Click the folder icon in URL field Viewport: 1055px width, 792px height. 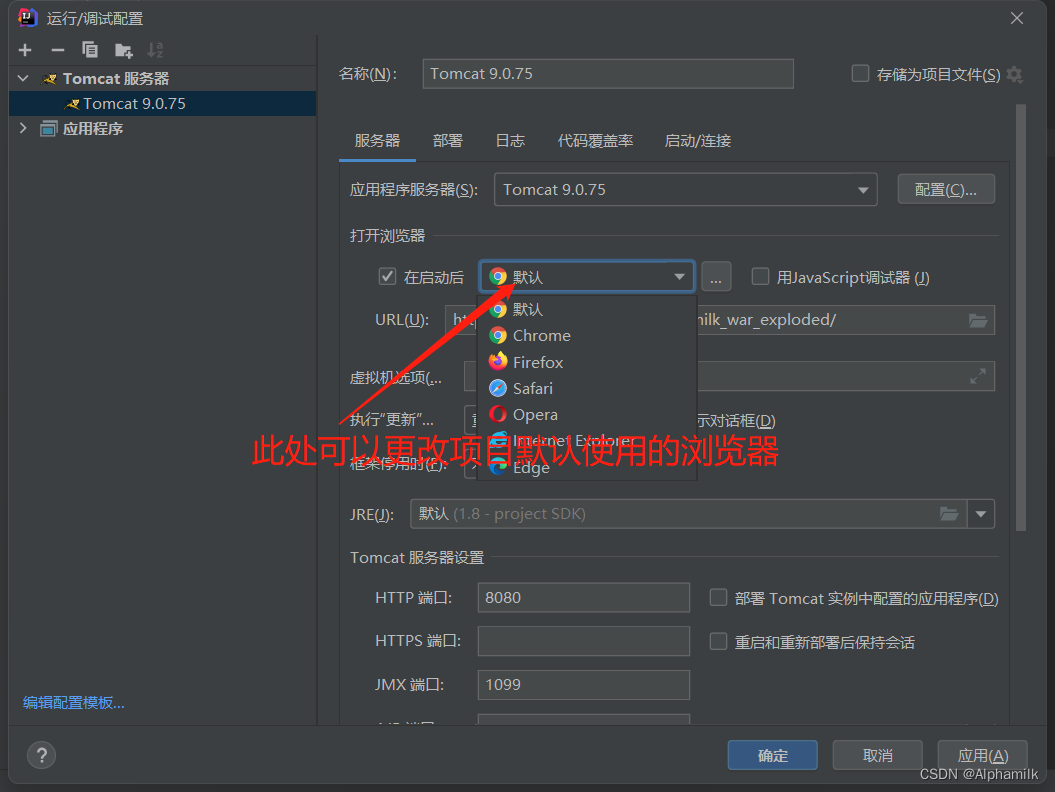978,320
